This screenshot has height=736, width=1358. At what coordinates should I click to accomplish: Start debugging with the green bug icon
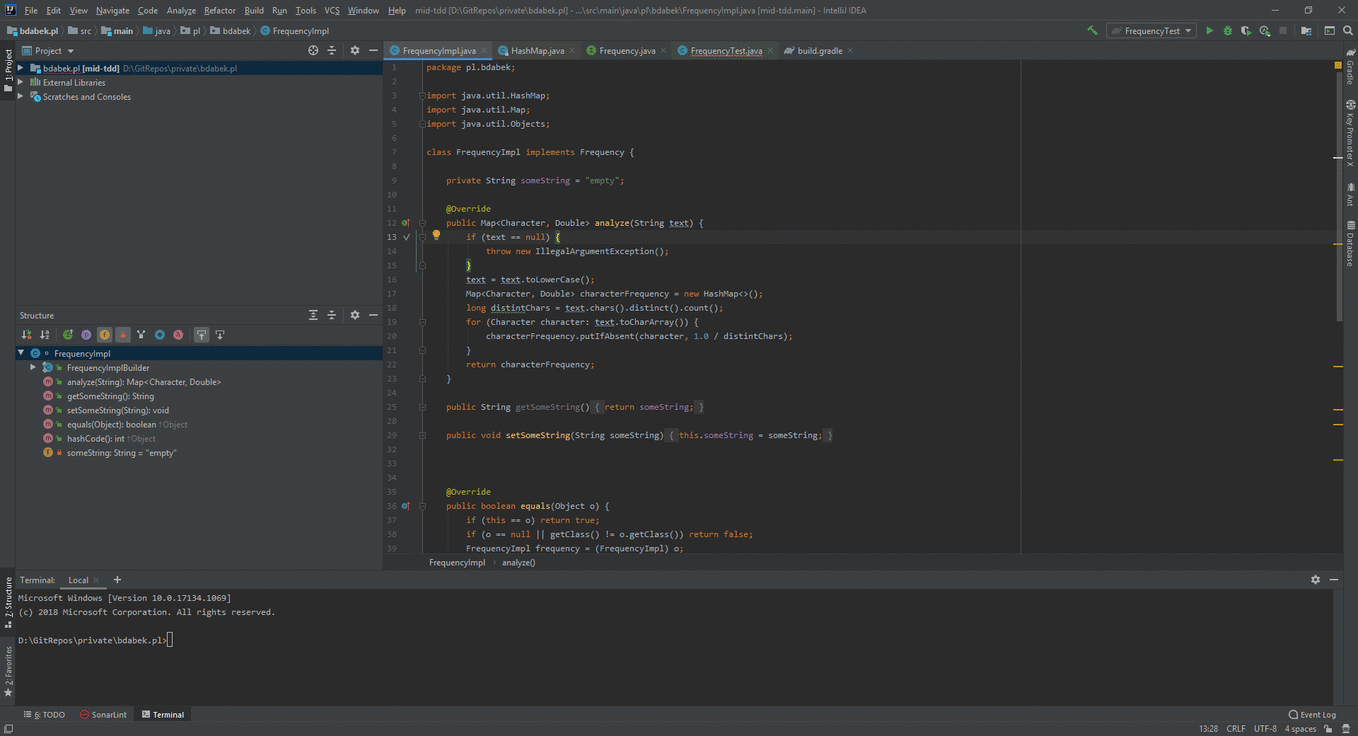pyautogui.click(x=1228, y=31)
